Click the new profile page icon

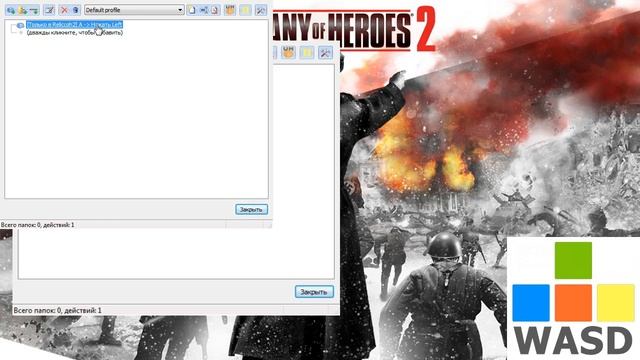[x=192, y=10]
